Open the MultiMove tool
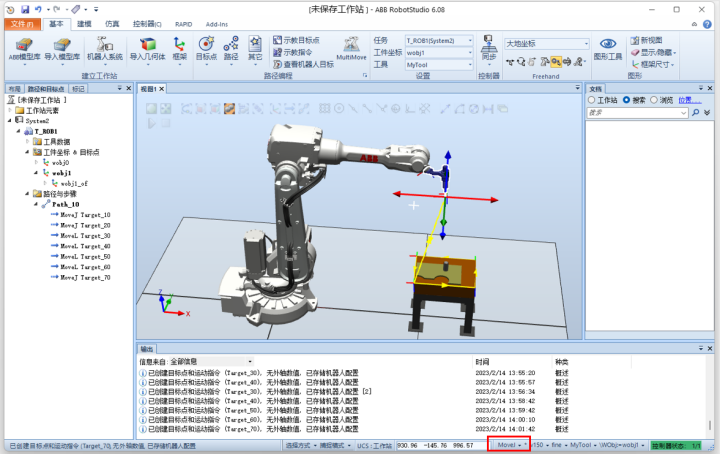This screenshot has height=454, width=721. tap(351, 49)
